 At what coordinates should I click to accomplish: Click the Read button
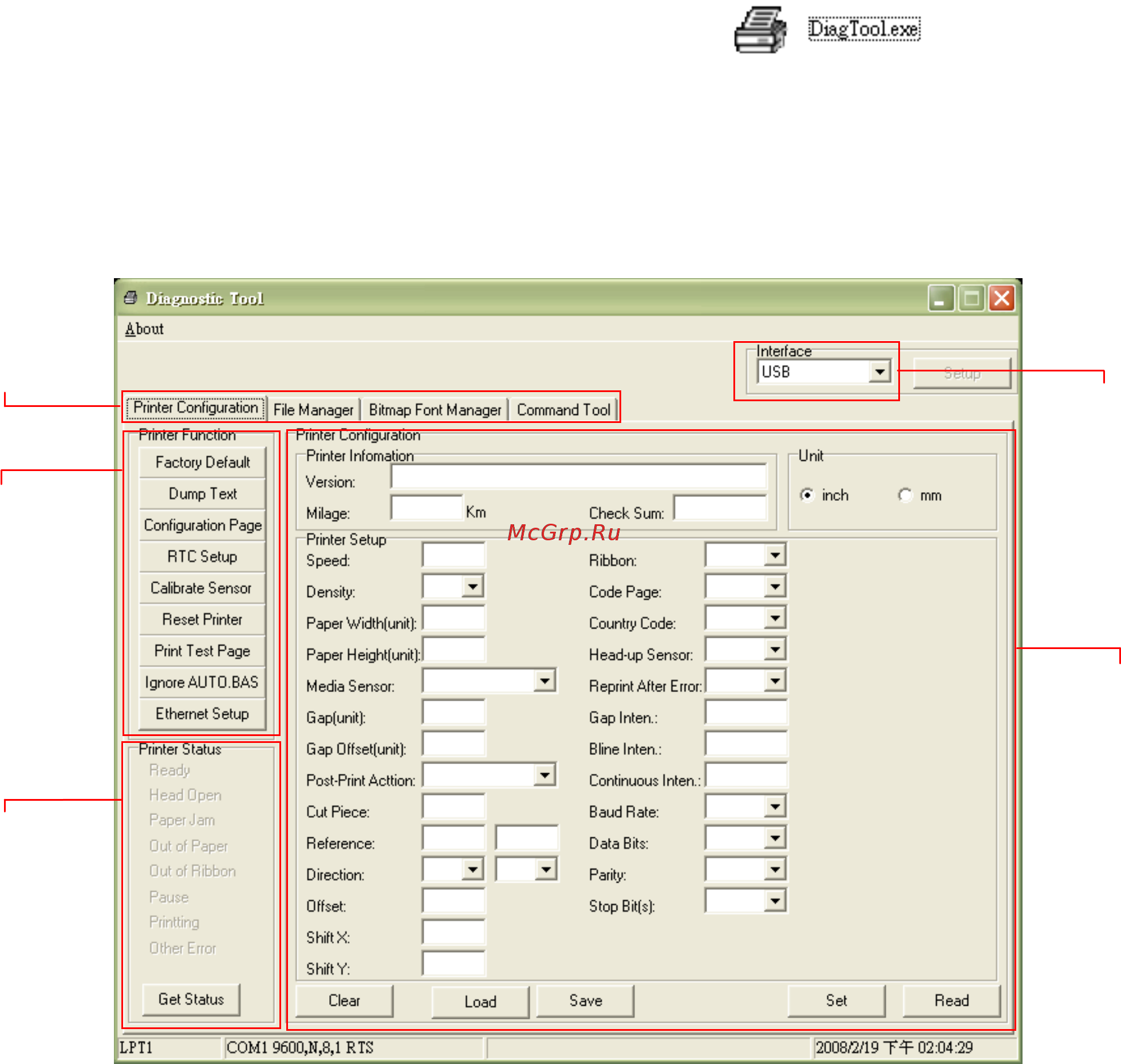[952, 1000]
